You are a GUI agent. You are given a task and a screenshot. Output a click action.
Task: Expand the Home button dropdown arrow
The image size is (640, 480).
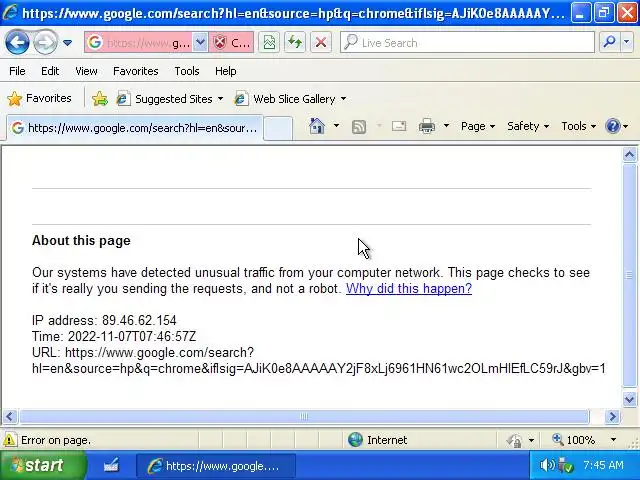click(336, 126)
